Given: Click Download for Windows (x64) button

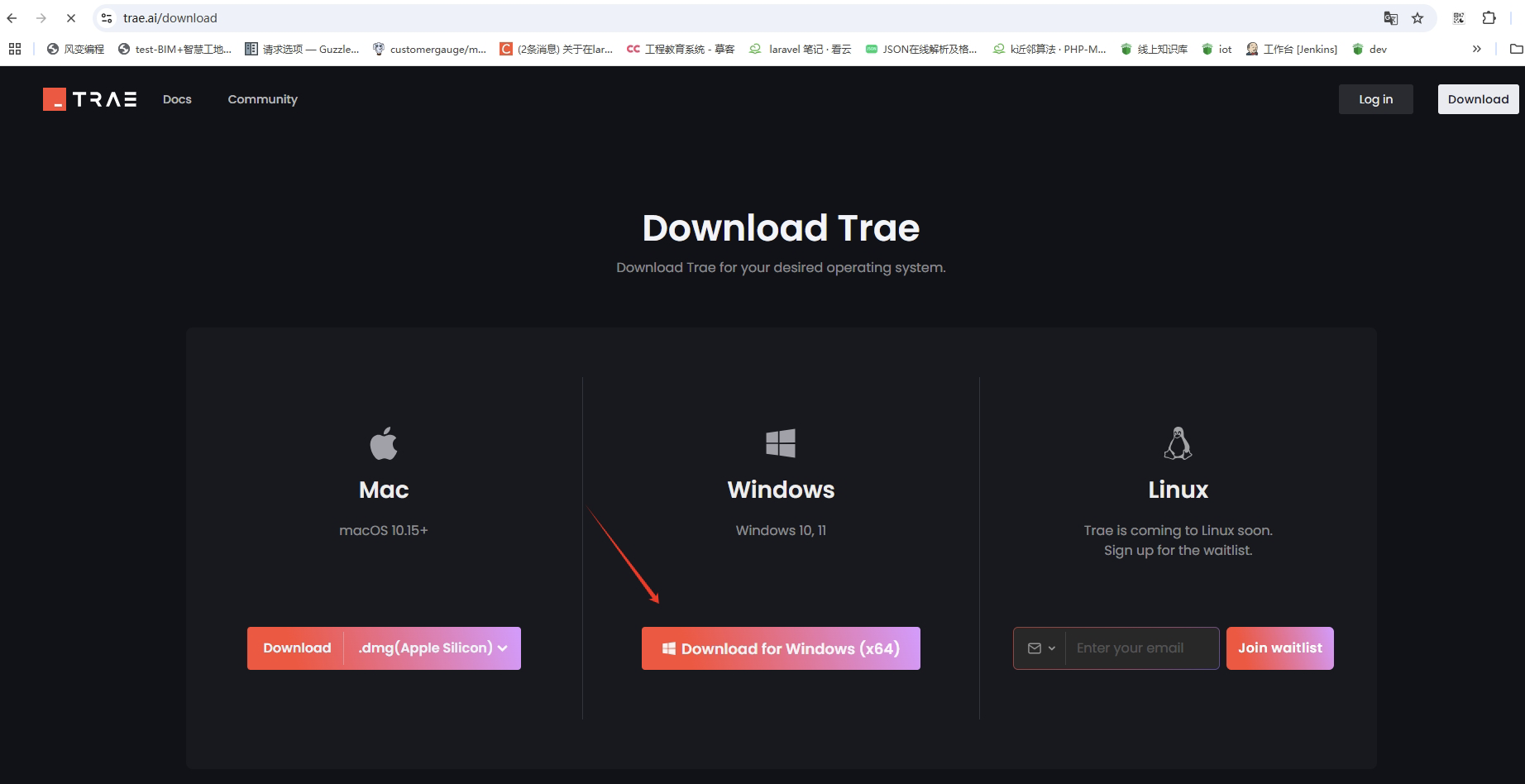Looking at the screenshot, I should click(x=781, y=648).
